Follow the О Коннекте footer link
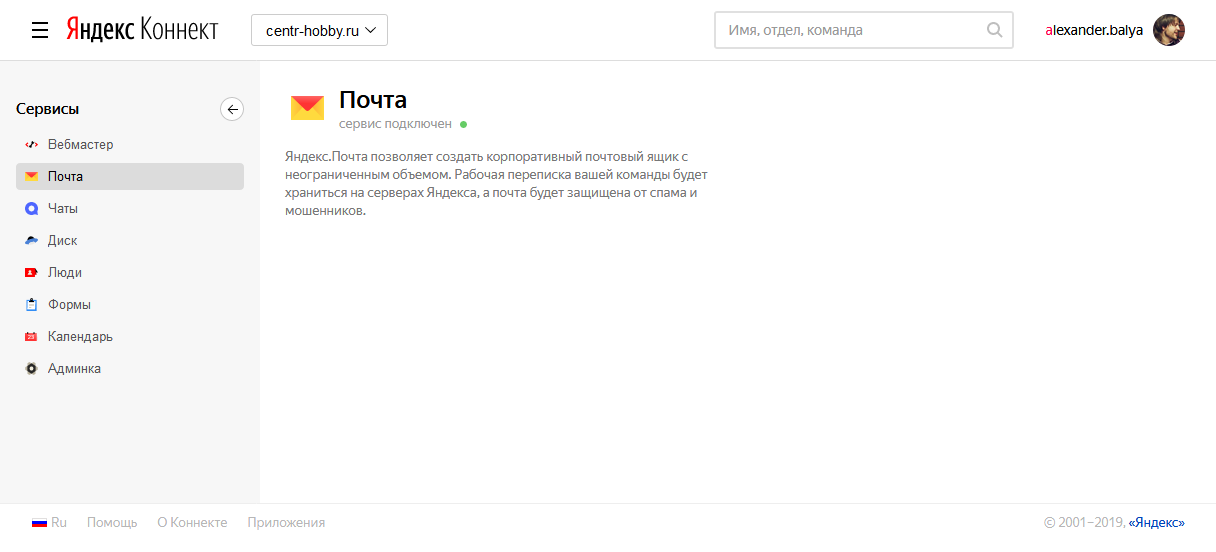Viewport: 1216px width, 552px height. [x=192, y=522]
